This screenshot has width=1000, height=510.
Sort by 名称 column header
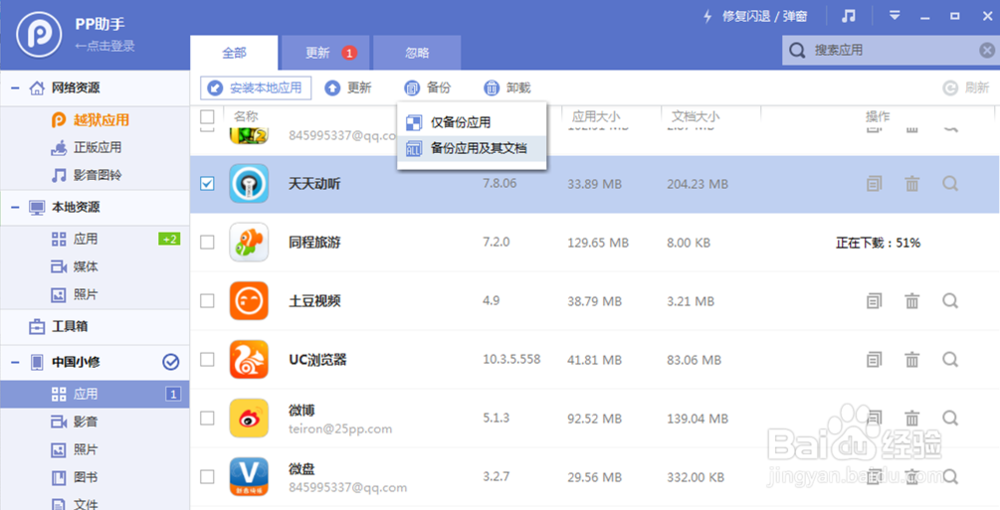click(x=246, y=117)
